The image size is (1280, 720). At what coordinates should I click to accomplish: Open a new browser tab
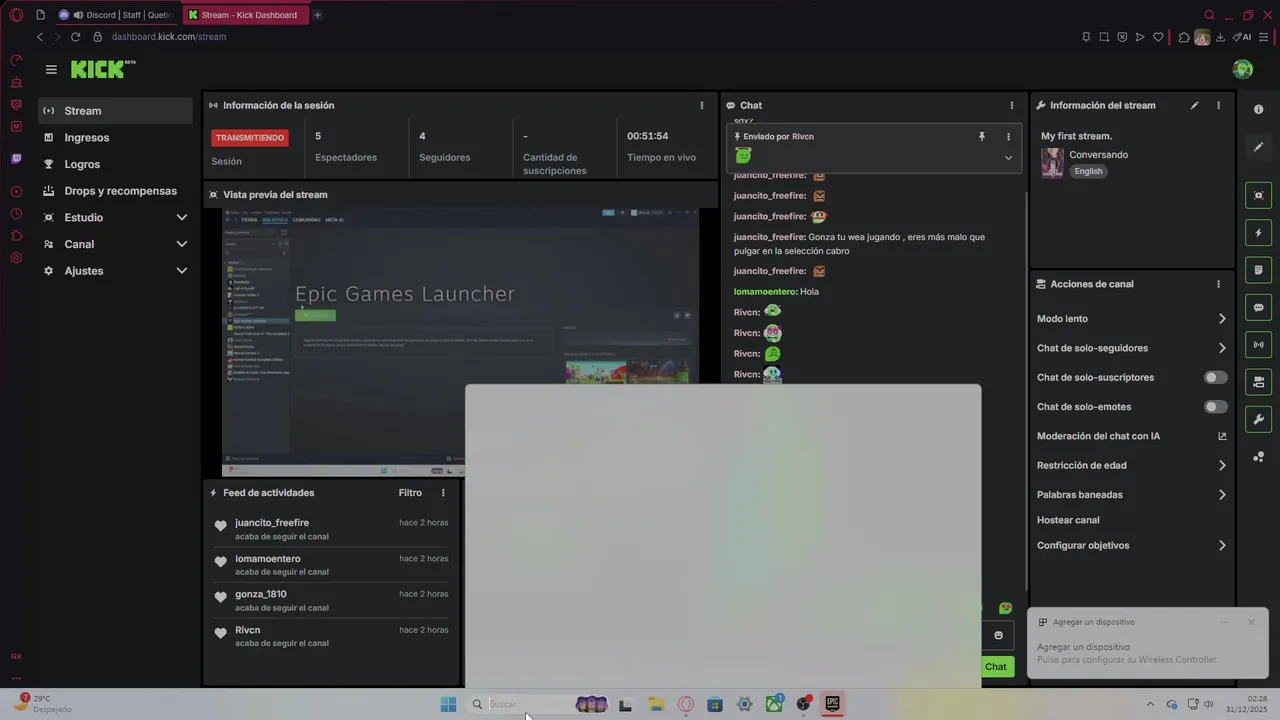click(x=318, y=15)
